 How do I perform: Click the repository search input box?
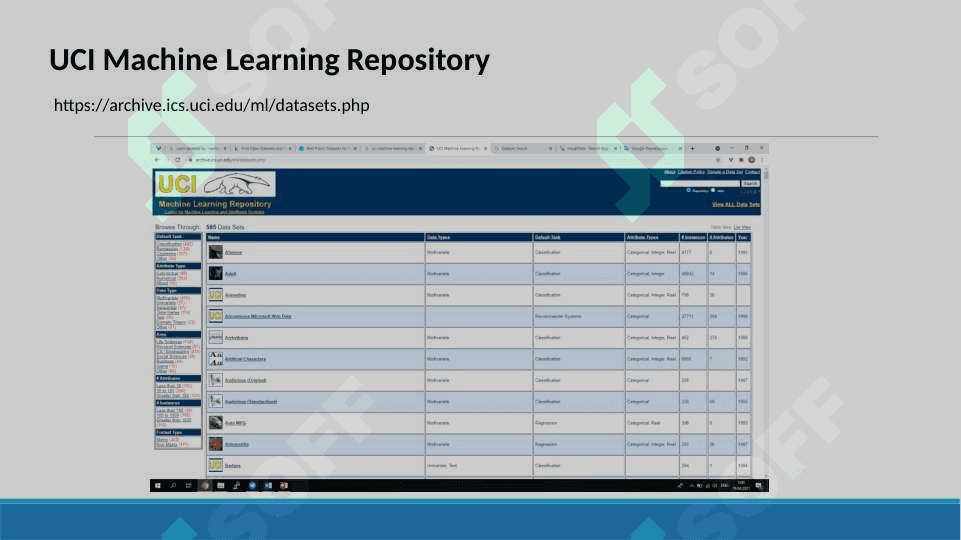coord(700,183)
